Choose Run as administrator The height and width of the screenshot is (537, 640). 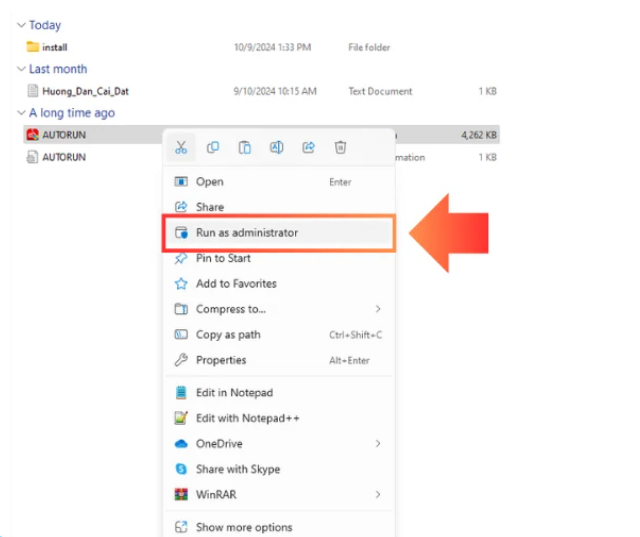pyautogui.click(x=247, y=232)
